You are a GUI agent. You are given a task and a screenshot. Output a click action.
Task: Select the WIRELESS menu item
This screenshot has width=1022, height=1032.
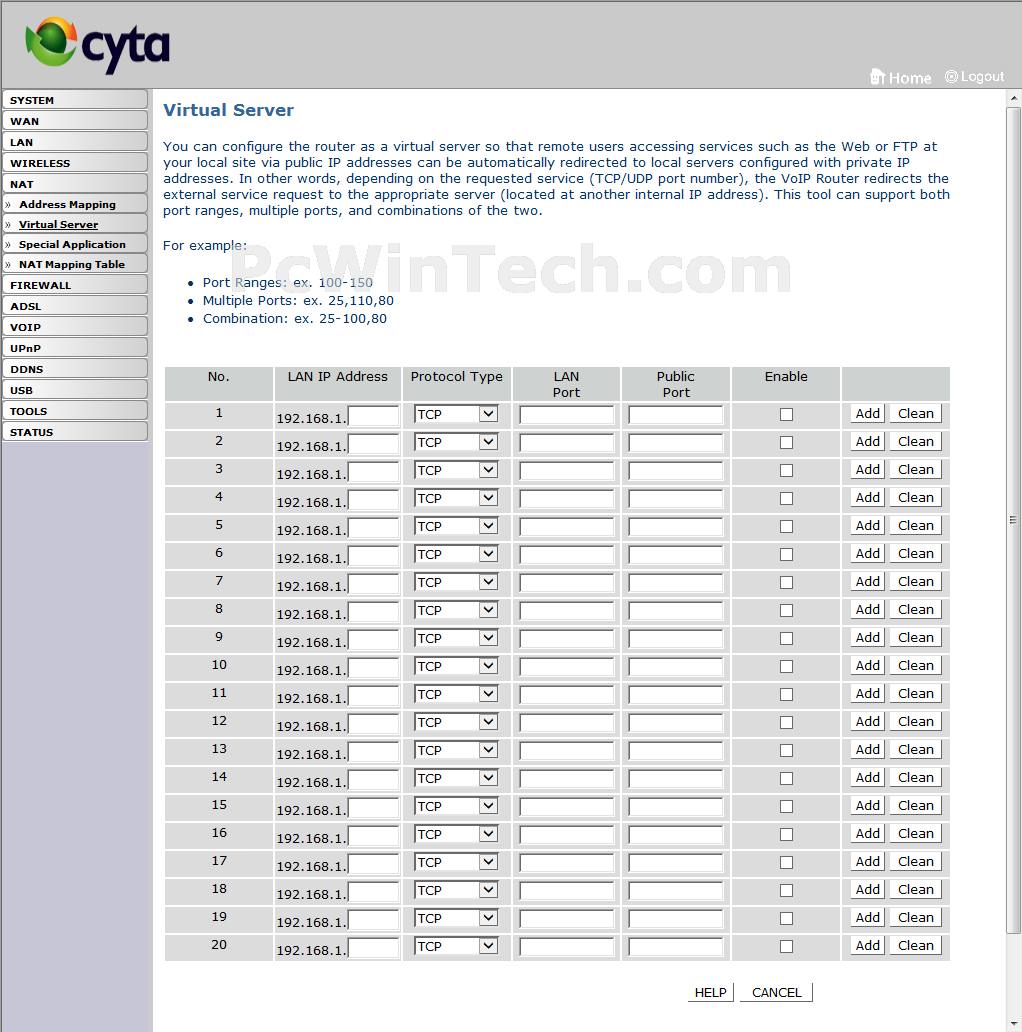(75, 163)
